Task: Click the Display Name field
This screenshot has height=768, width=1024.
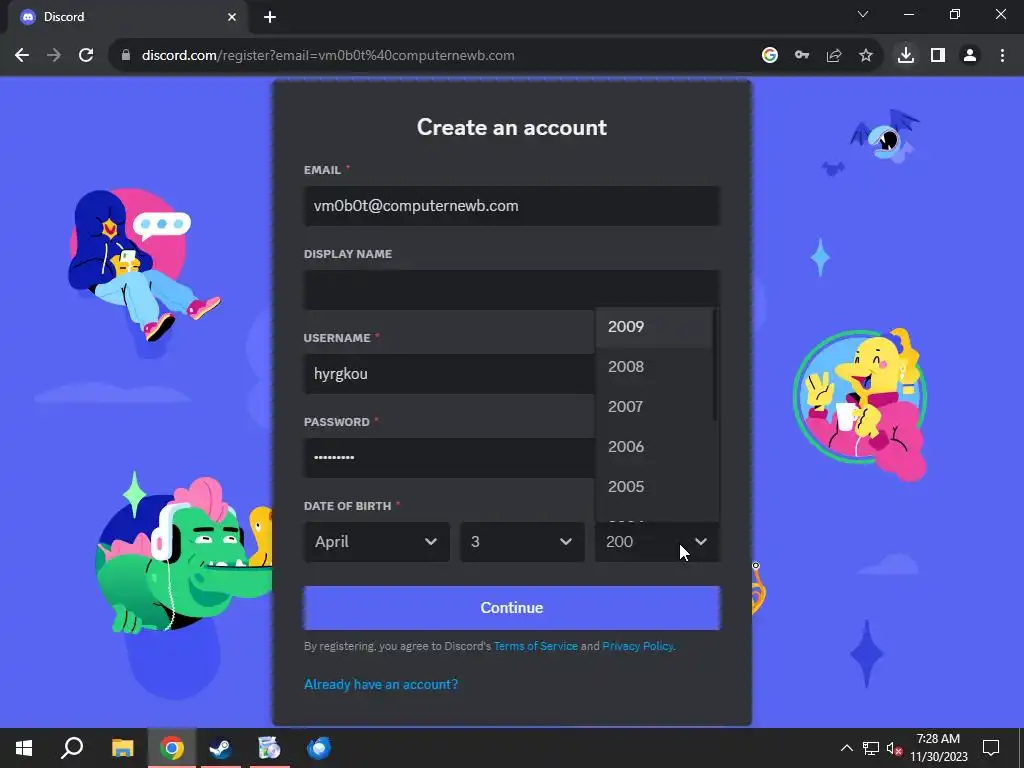Action: pyautogui.click(x=512, y=290)
